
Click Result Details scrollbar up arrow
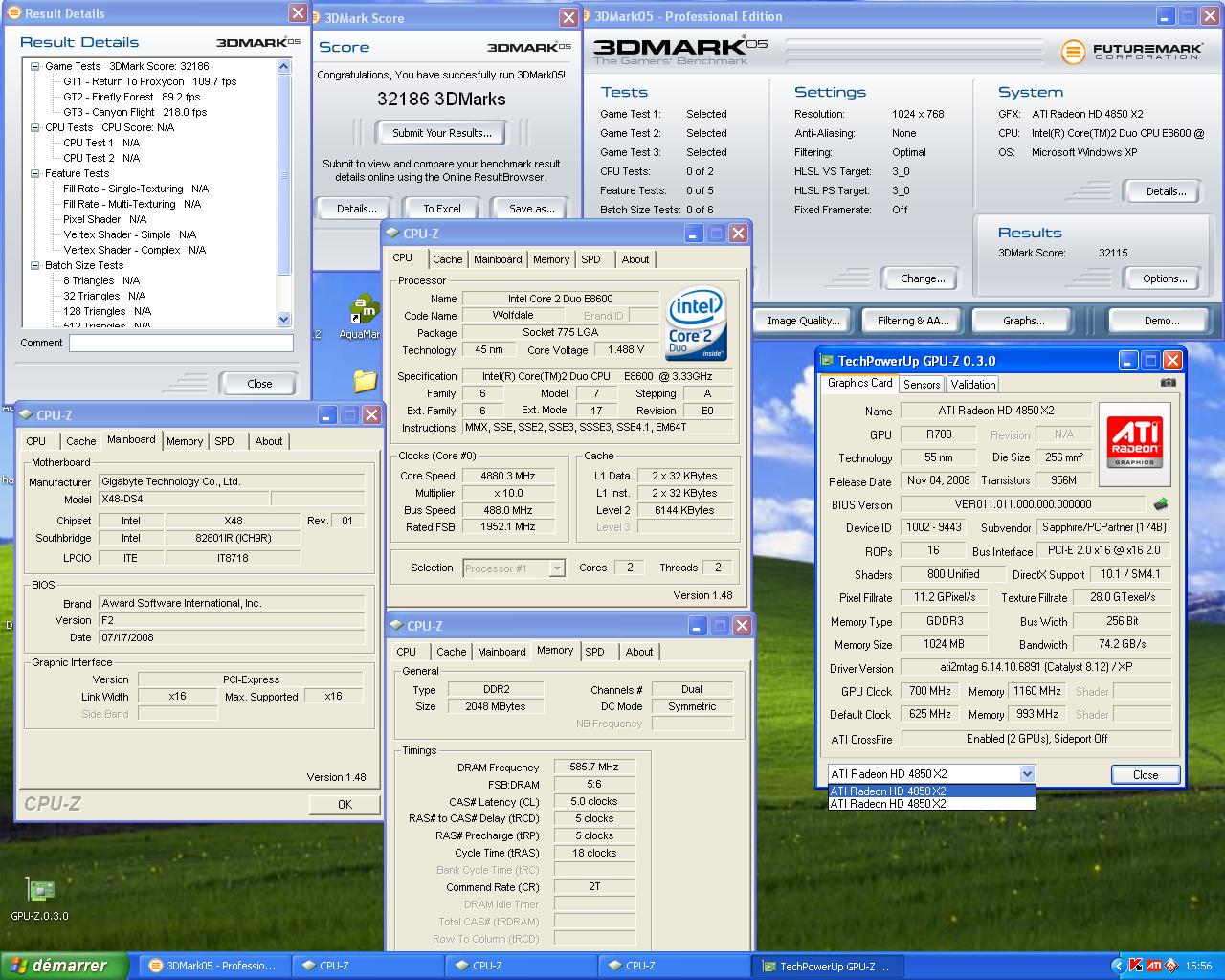(x=283, y=66)
